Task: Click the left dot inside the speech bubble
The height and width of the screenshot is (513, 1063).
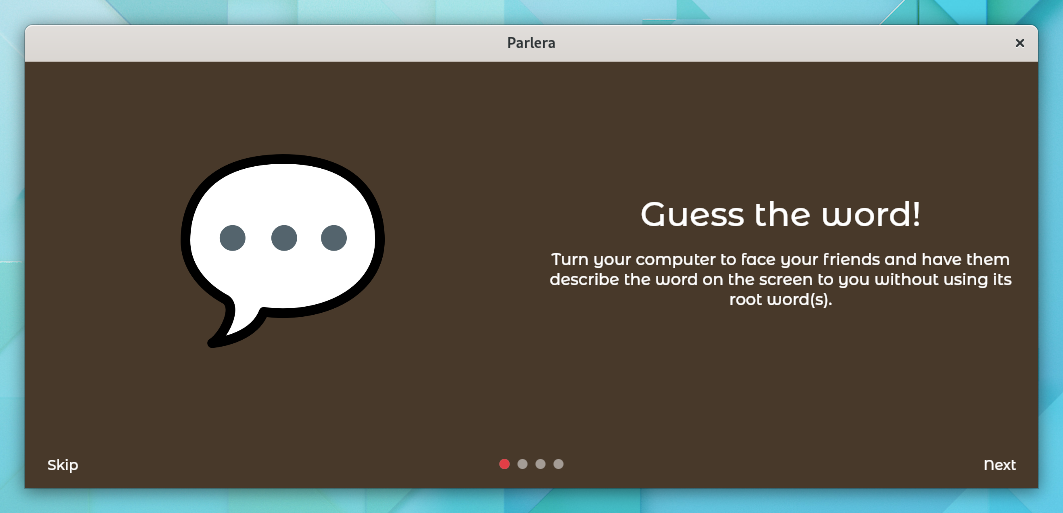Action: coord(233,238)
